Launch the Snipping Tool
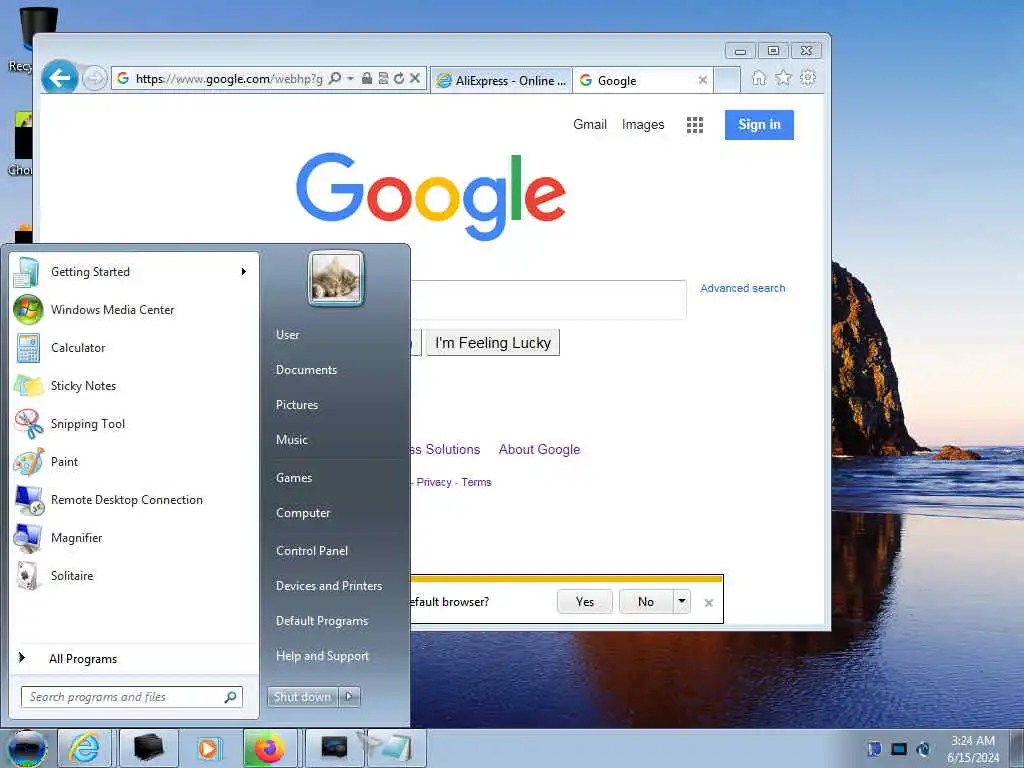The height and width of the screenshot is (768, 1024). pyautogui.click(x=134, y=424)
